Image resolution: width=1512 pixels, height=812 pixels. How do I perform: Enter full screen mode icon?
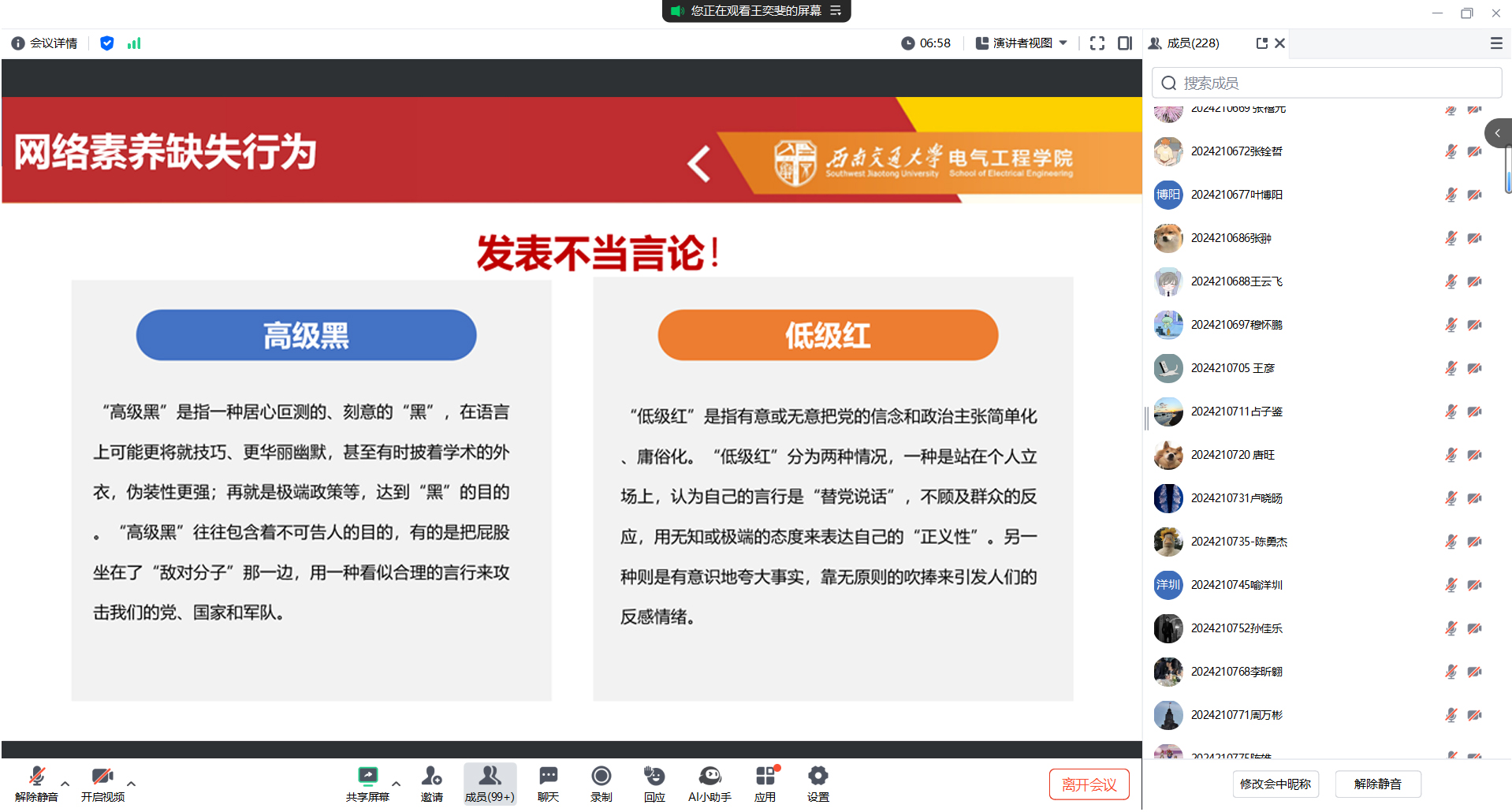point(1097,43)
